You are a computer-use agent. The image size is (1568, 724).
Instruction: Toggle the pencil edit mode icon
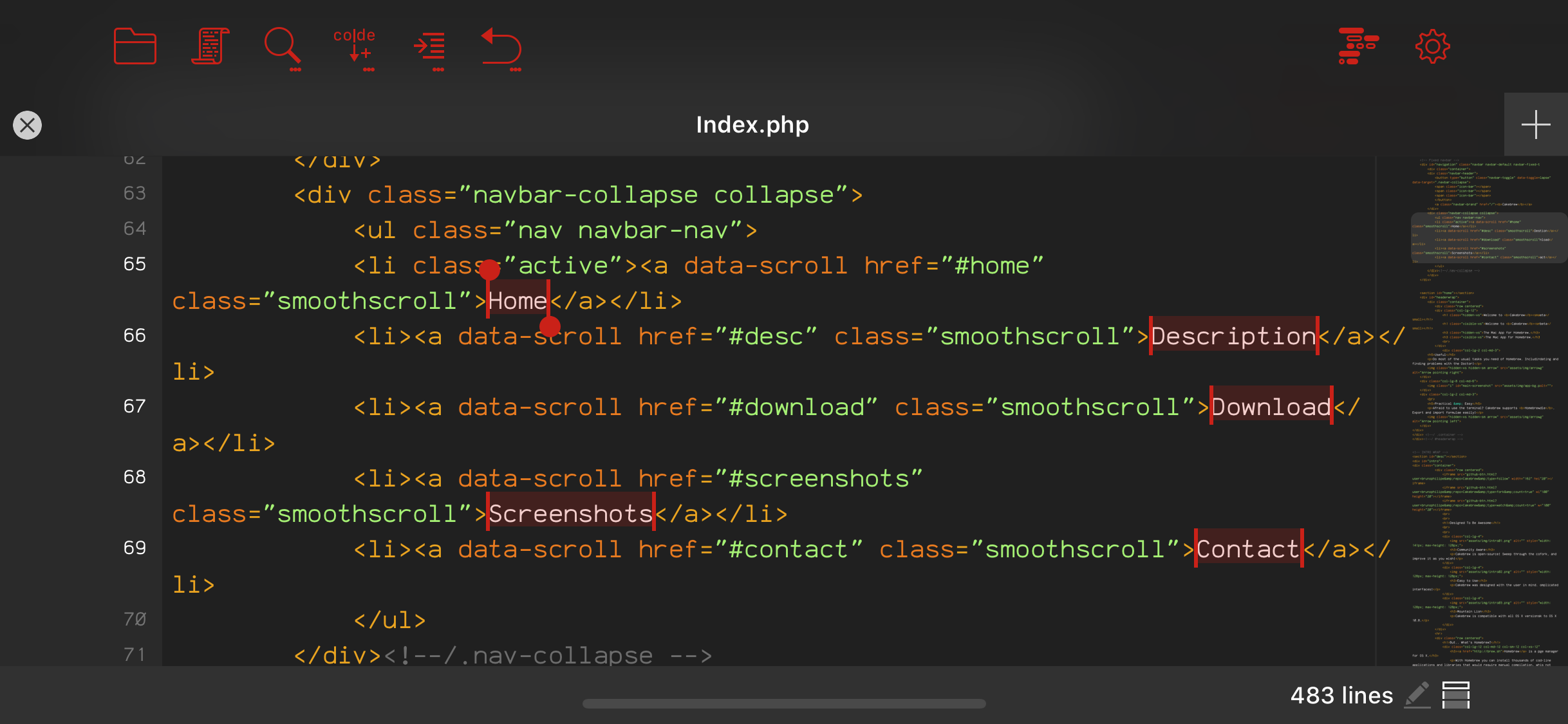pos(1417,695)
